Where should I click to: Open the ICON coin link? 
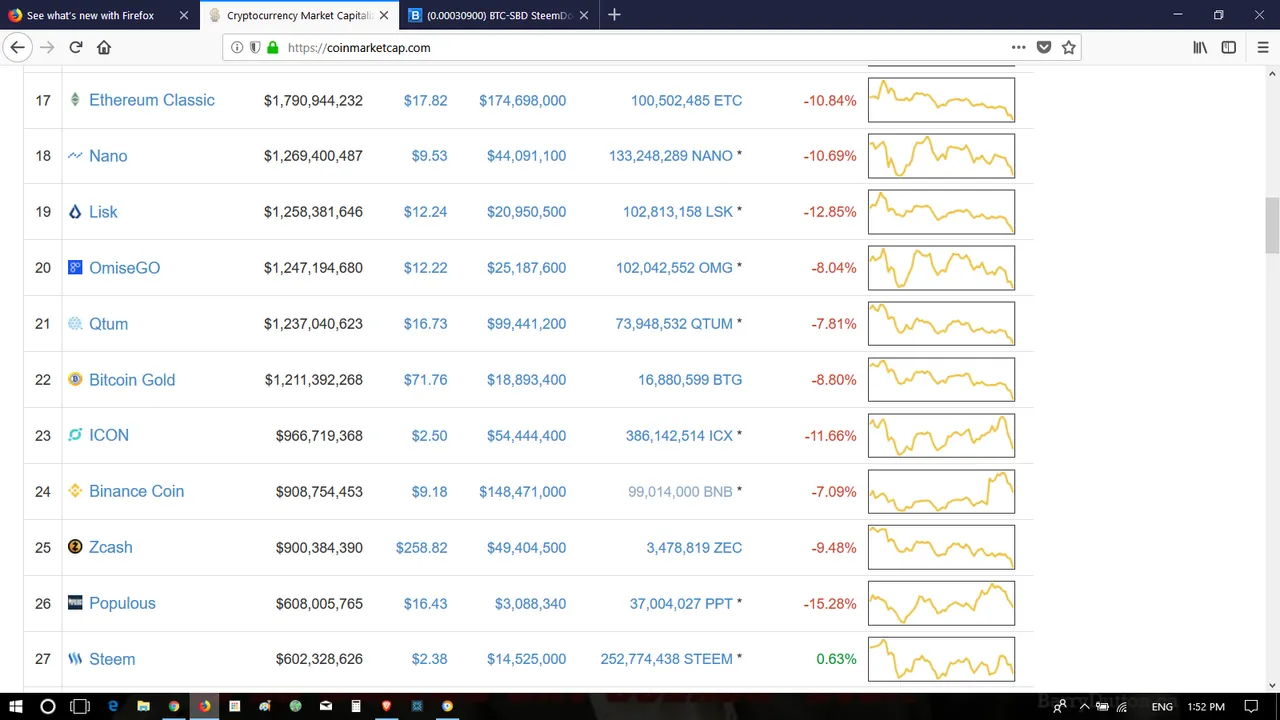point(109,435)
